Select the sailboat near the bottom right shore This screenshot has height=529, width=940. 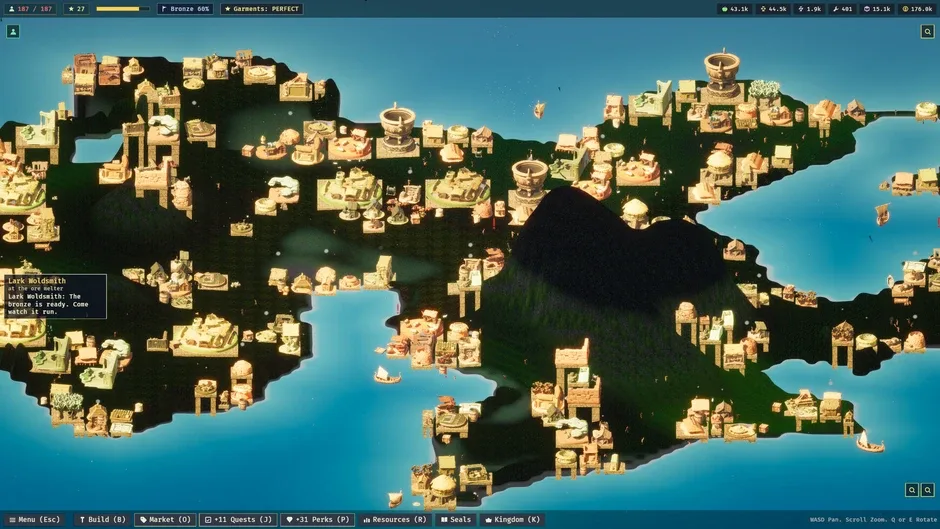(x=869, y=443)
